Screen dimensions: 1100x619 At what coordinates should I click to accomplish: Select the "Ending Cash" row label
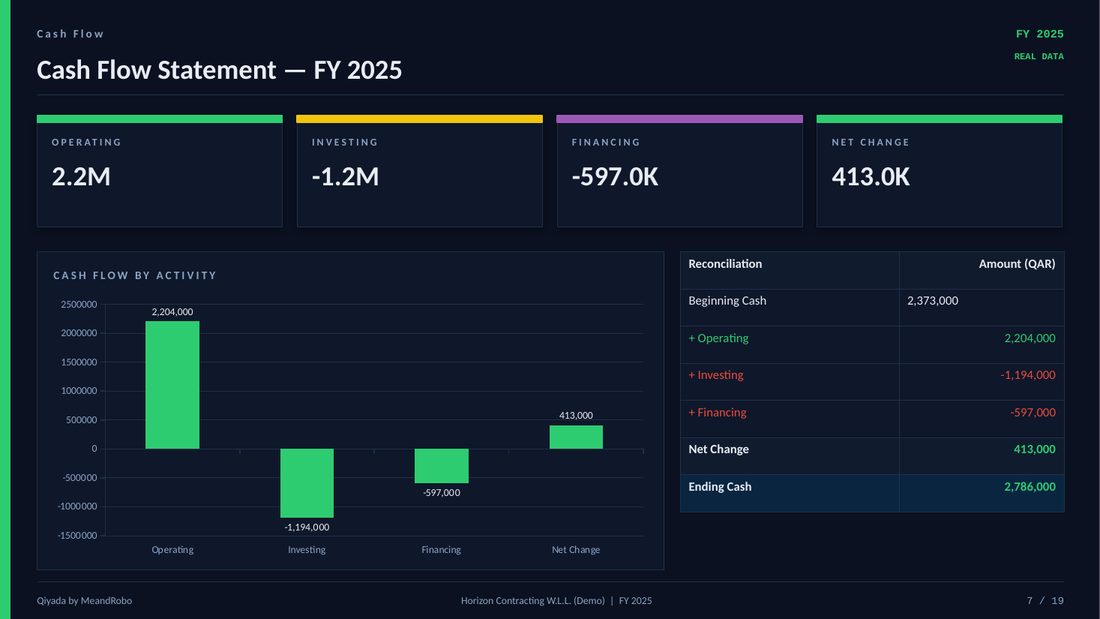click(x=720, y=486)
